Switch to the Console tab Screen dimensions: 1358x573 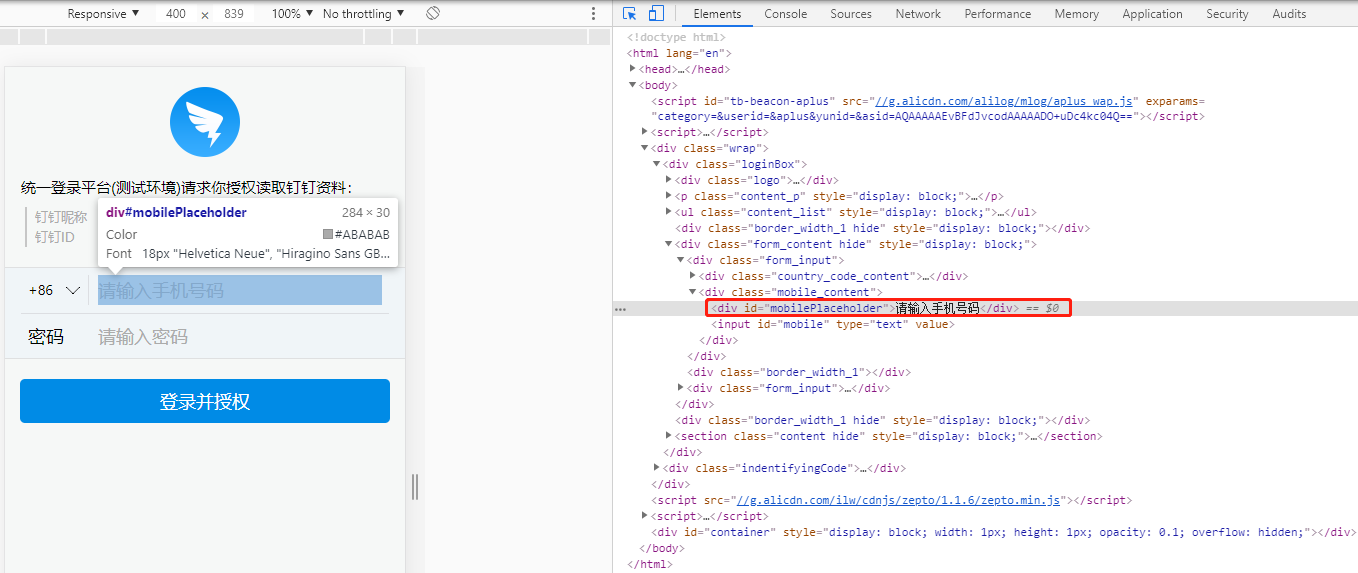[x=786, y=14]
